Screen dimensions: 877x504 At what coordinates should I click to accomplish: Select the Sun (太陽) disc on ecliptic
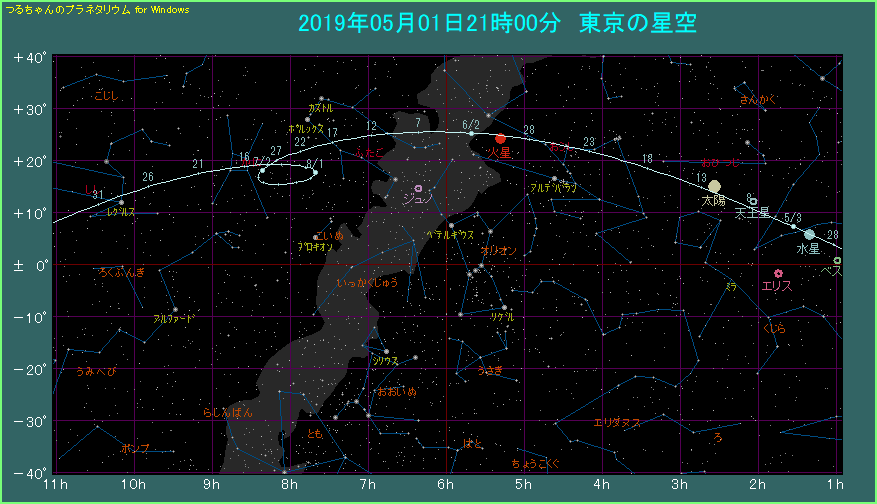tap(714, 186)
